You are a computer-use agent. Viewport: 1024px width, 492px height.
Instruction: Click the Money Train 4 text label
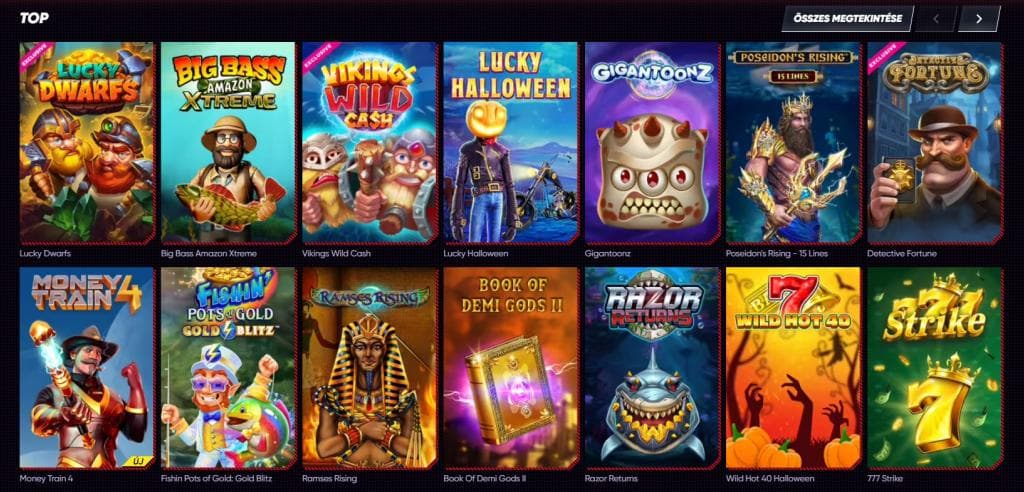pyautogui.click(x=45, y=478)
